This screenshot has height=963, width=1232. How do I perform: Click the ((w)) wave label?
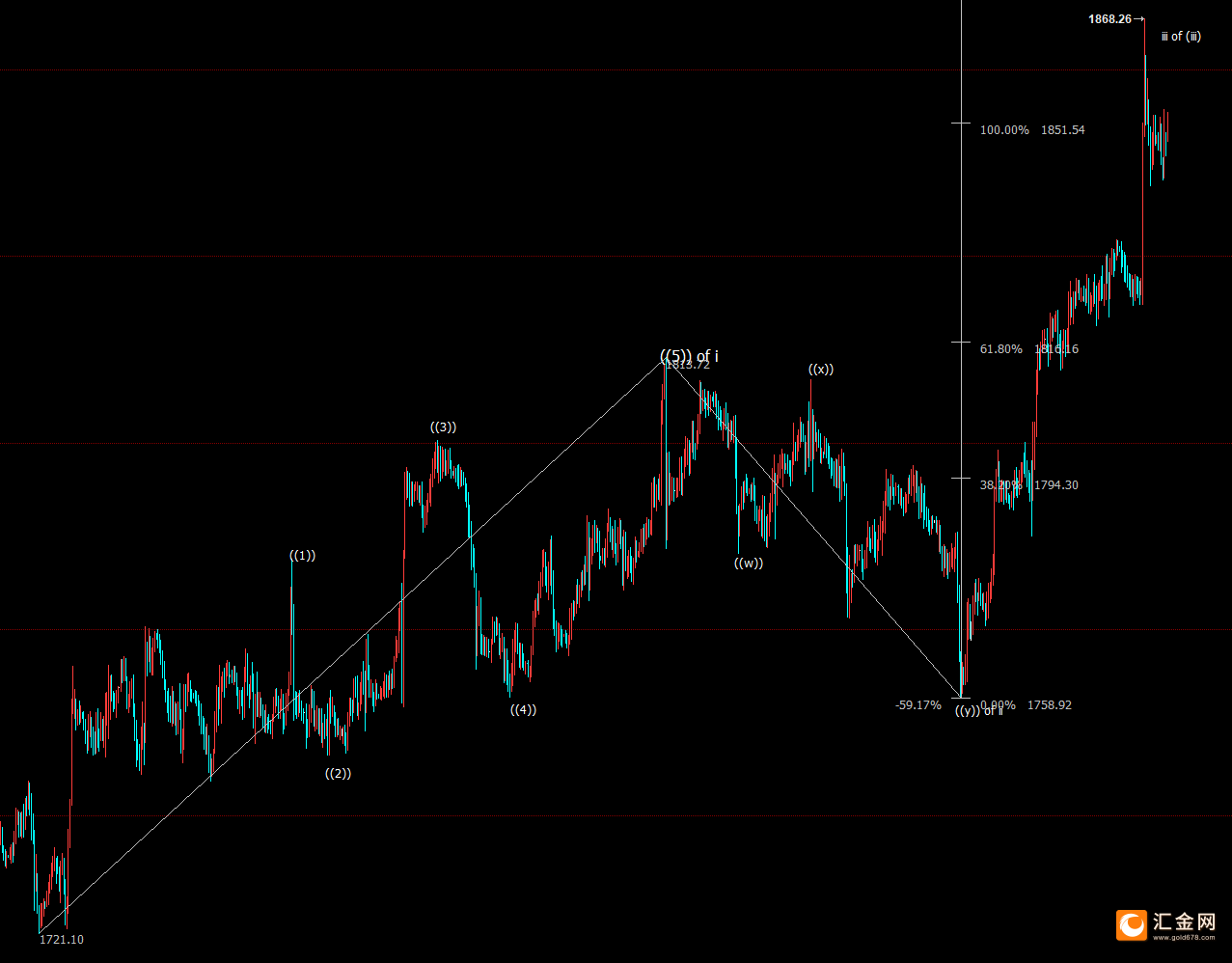(x=748, y=563)
